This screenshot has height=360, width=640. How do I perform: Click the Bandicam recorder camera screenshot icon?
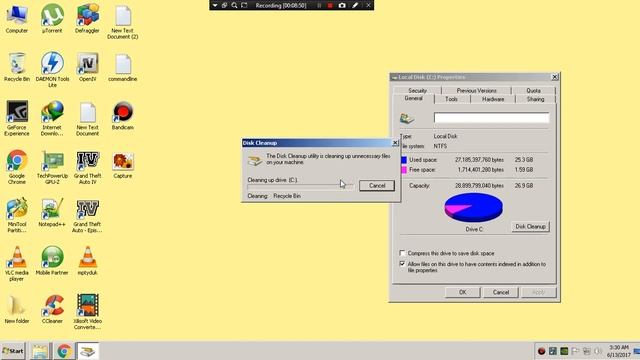tap(342, 5)
